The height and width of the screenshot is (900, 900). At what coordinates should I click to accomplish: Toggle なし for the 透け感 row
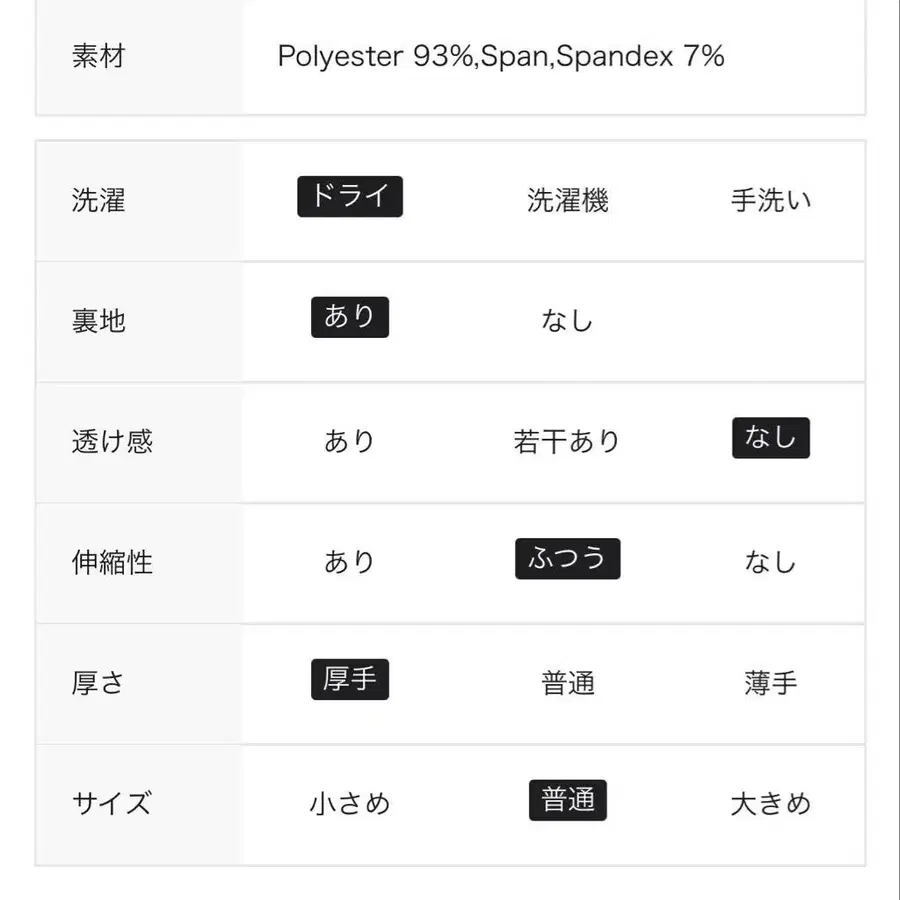point(770,438)
